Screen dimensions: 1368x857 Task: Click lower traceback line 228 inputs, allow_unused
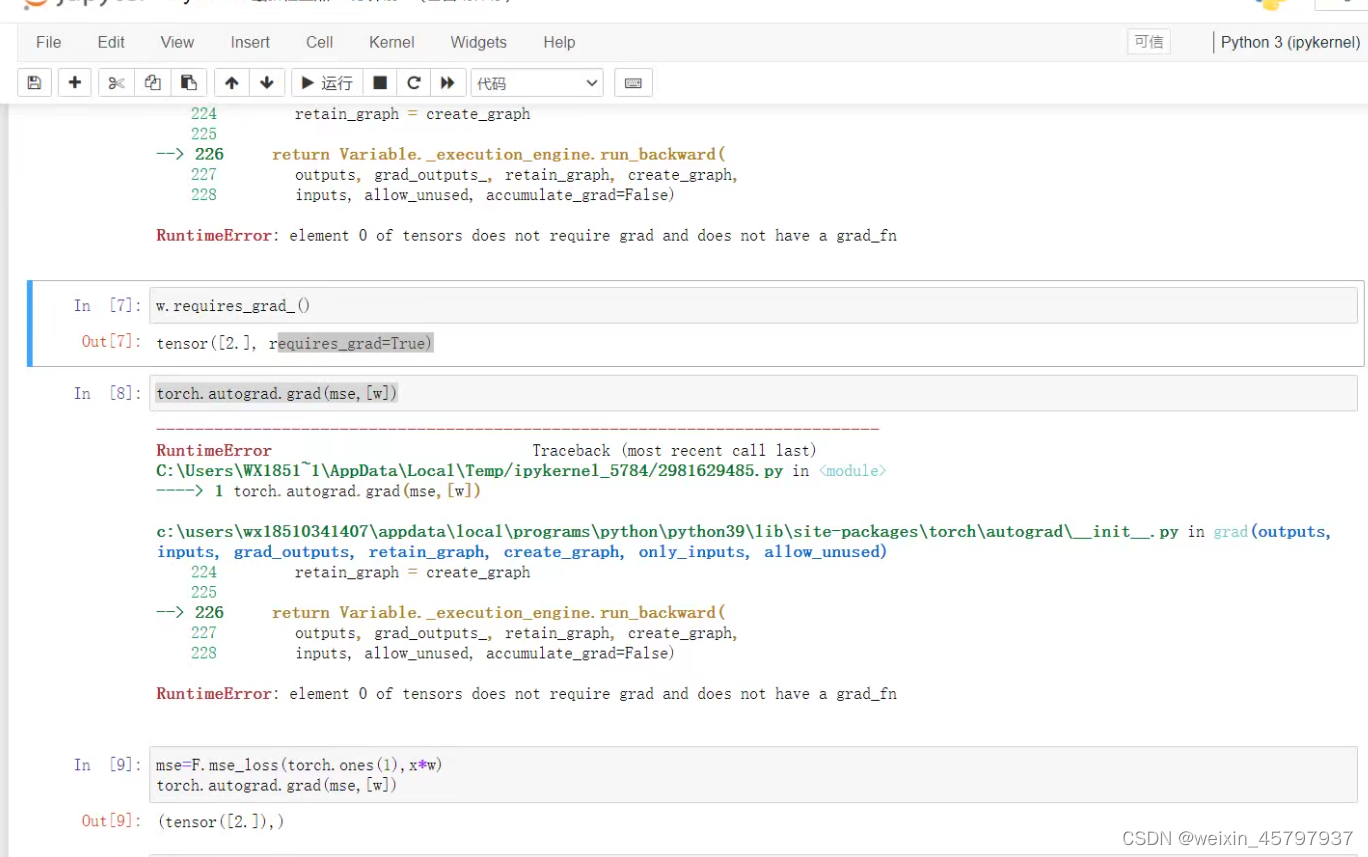433,653
